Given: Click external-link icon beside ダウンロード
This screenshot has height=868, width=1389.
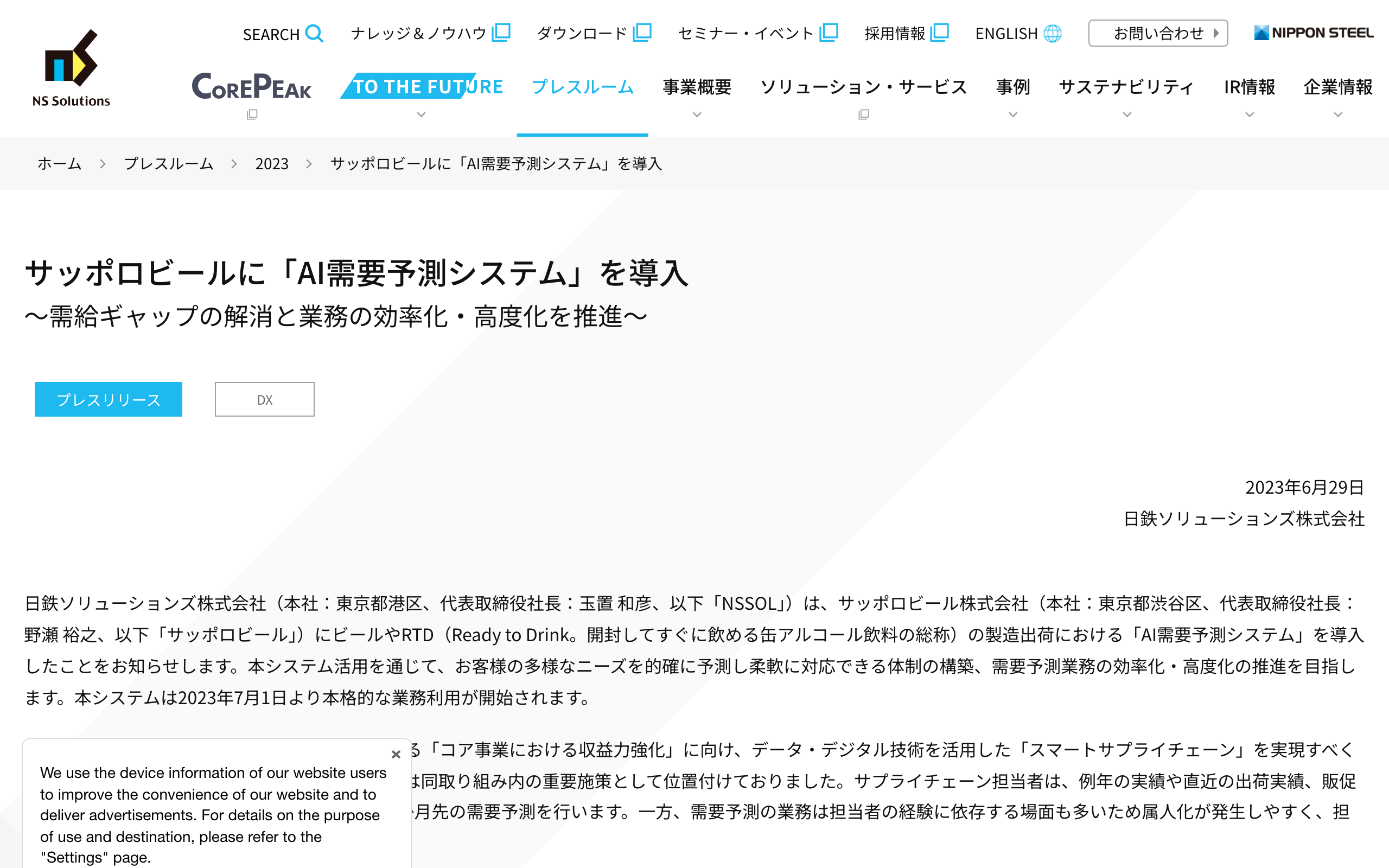Looking at the screenshot, I should [642, 32].
